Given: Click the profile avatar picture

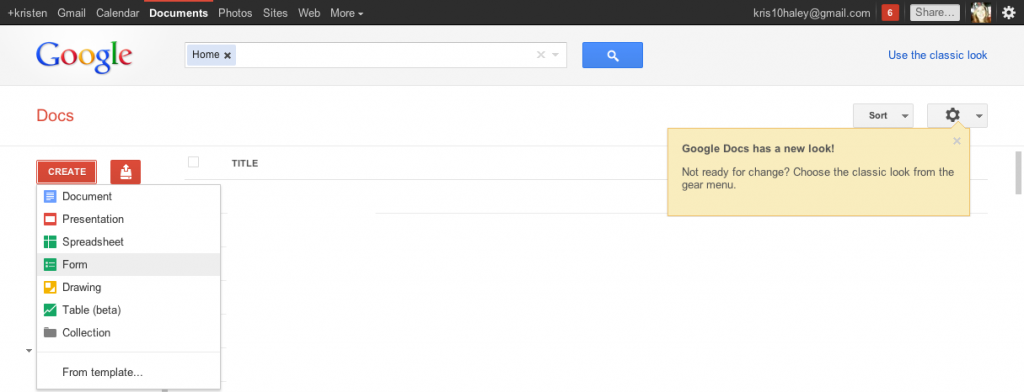Looking at the screenshot, I should point(981,12).
